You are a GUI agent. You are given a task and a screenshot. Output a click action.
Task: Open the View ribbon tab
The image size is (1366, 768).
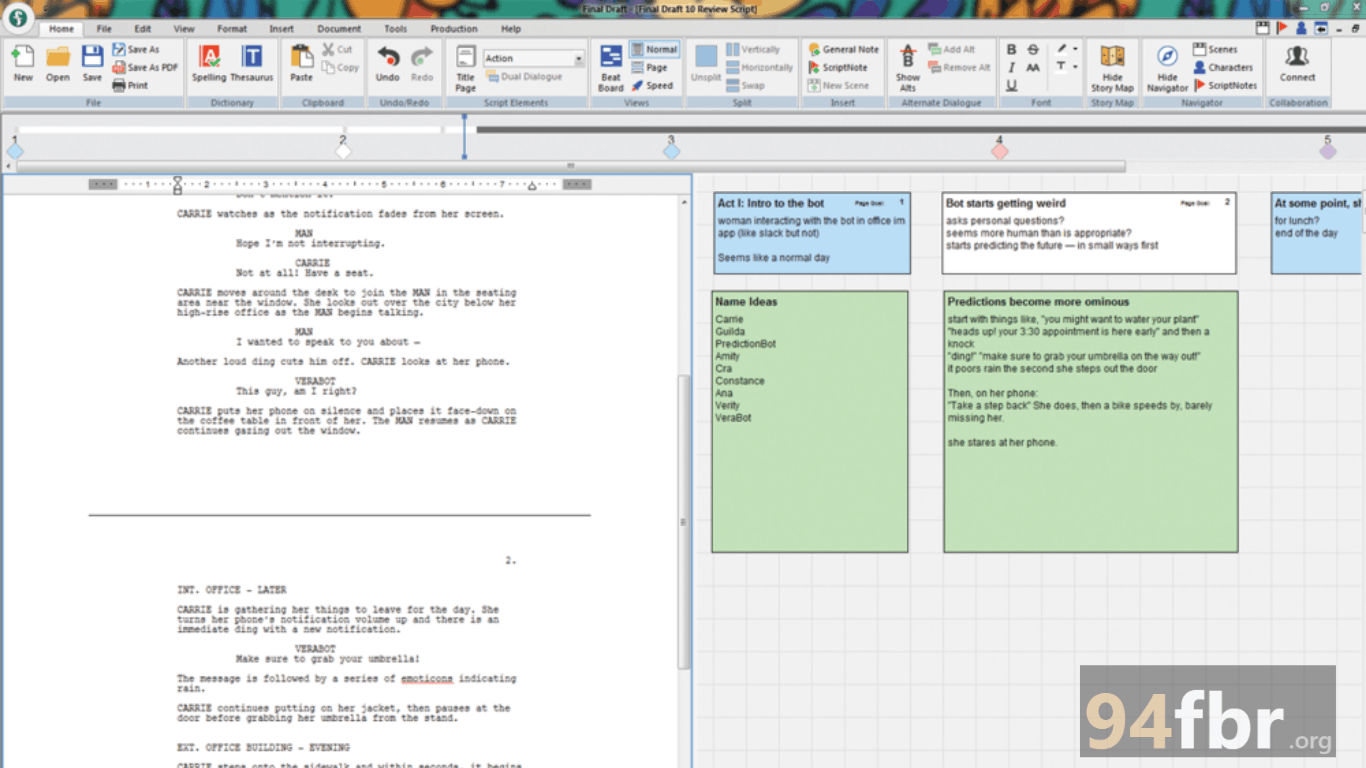[184, 29]
